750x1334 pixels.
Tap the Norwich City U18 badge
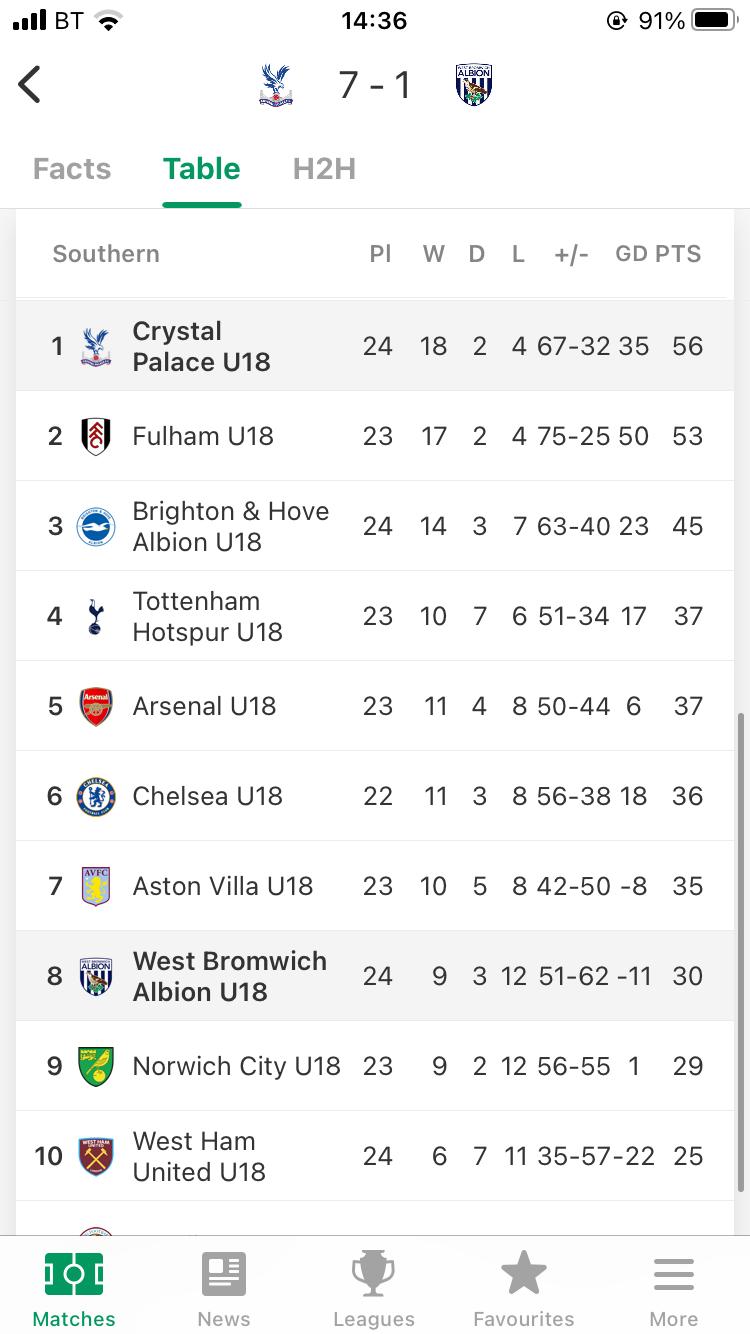(96, 1066)
